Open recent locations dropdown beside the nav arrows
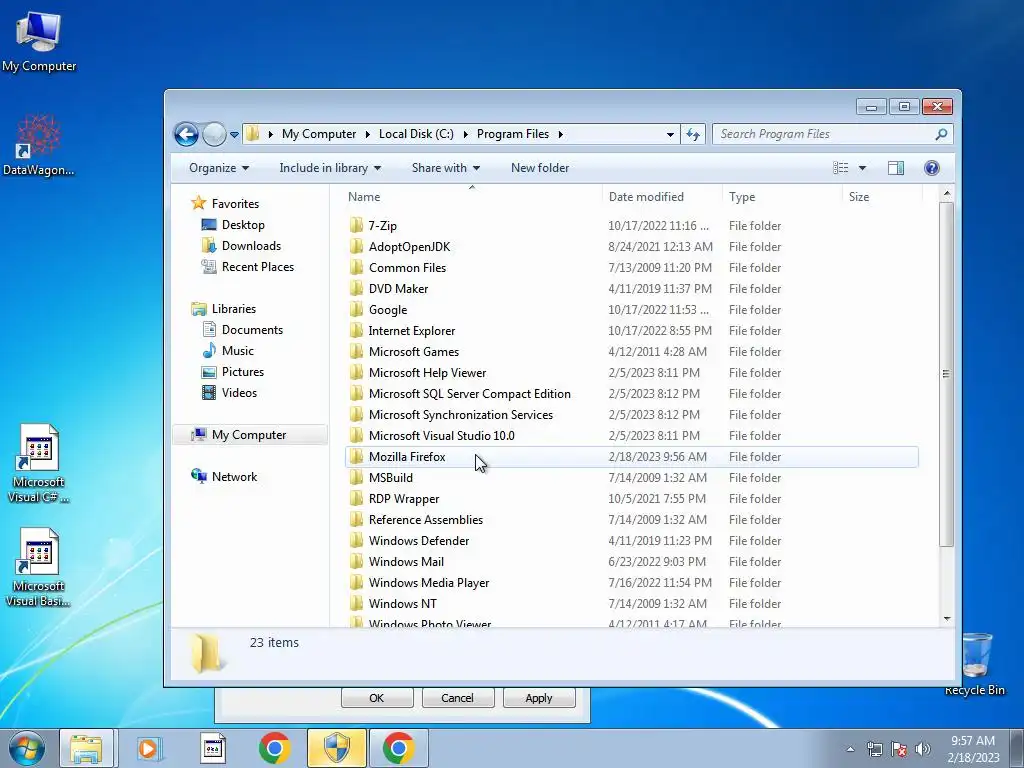Screen dimensions: 1024x768 click(234, 135)
